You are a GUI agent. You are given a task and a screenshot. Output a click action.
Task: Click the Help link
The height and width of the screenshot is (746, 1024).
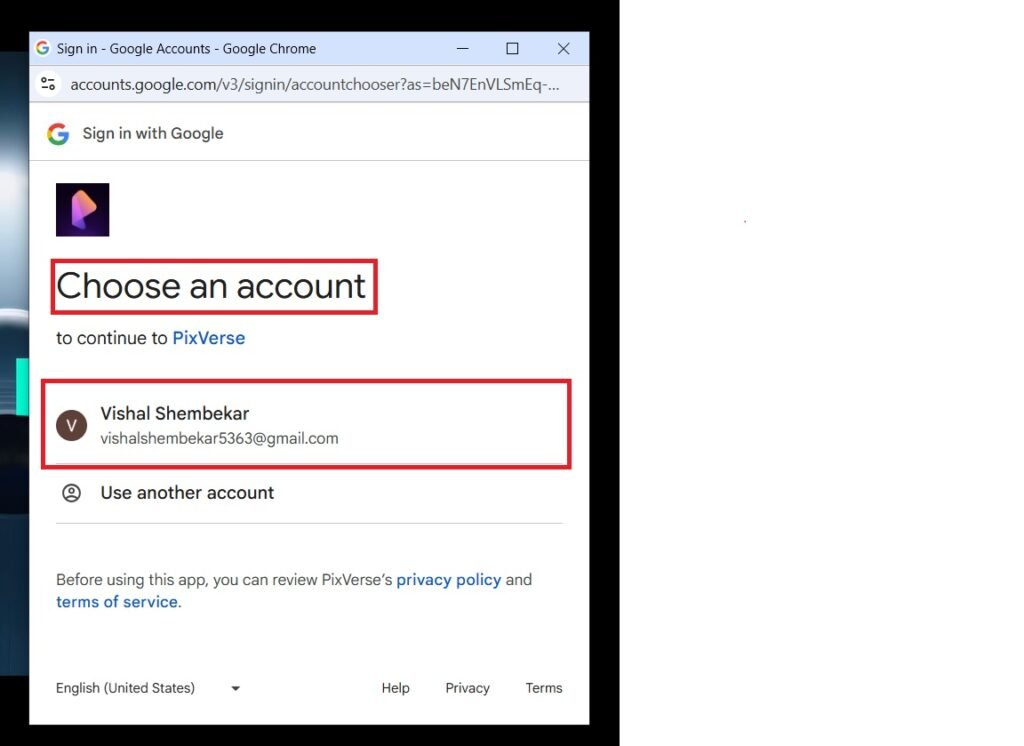(x=395, y=688)
